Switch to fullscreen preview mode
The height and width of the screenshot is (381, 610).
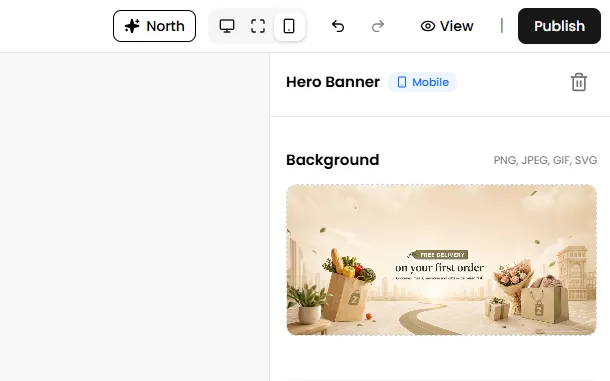(258, 26)
